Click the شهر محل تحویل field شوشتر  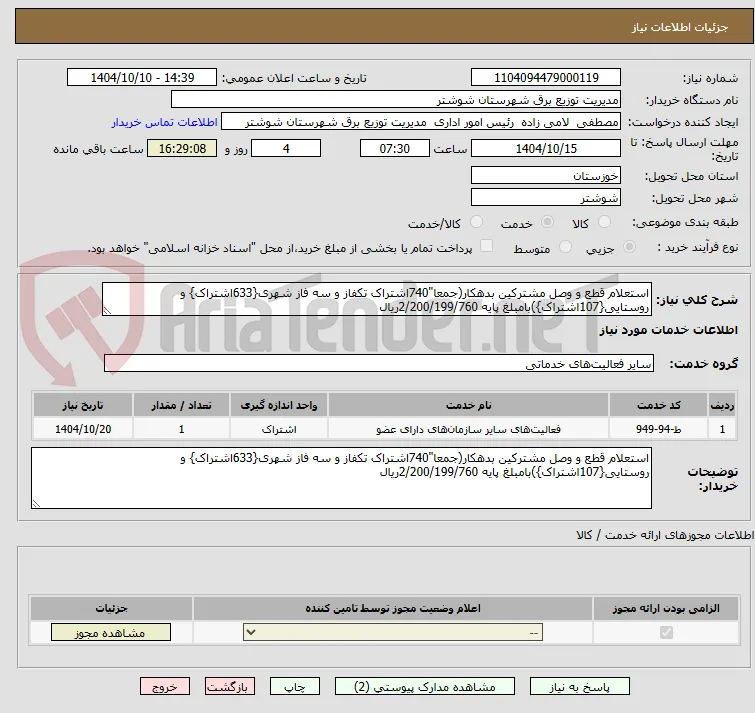[x=546, y=197]
